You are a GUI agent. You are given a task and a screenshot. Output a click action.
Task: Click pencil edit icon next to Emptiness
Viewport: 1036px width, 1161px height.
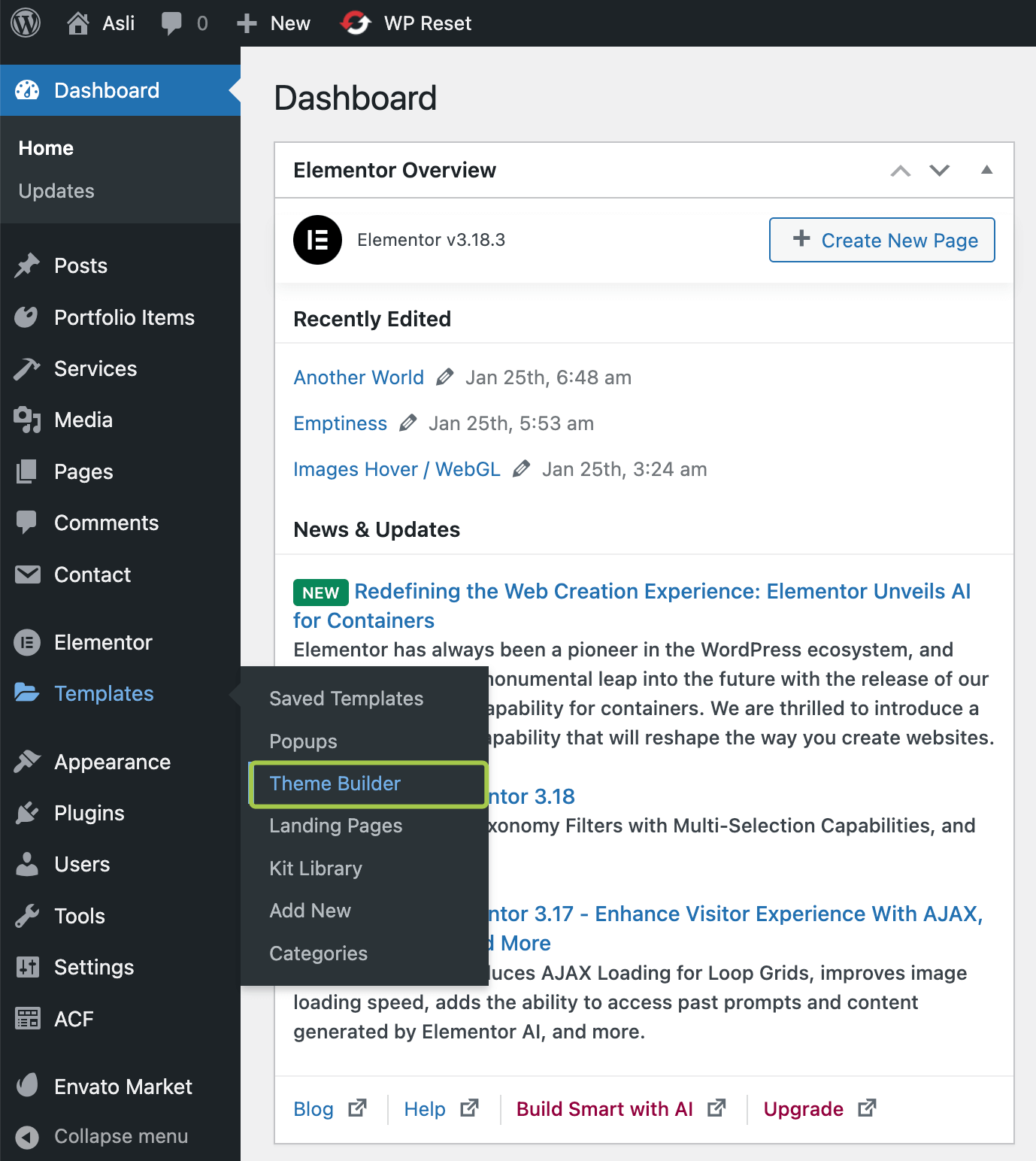(408, 423)
